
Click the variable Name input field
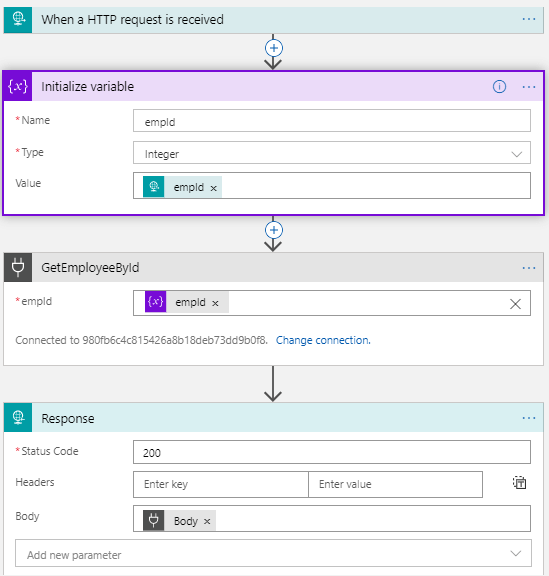tap(332, 121)
